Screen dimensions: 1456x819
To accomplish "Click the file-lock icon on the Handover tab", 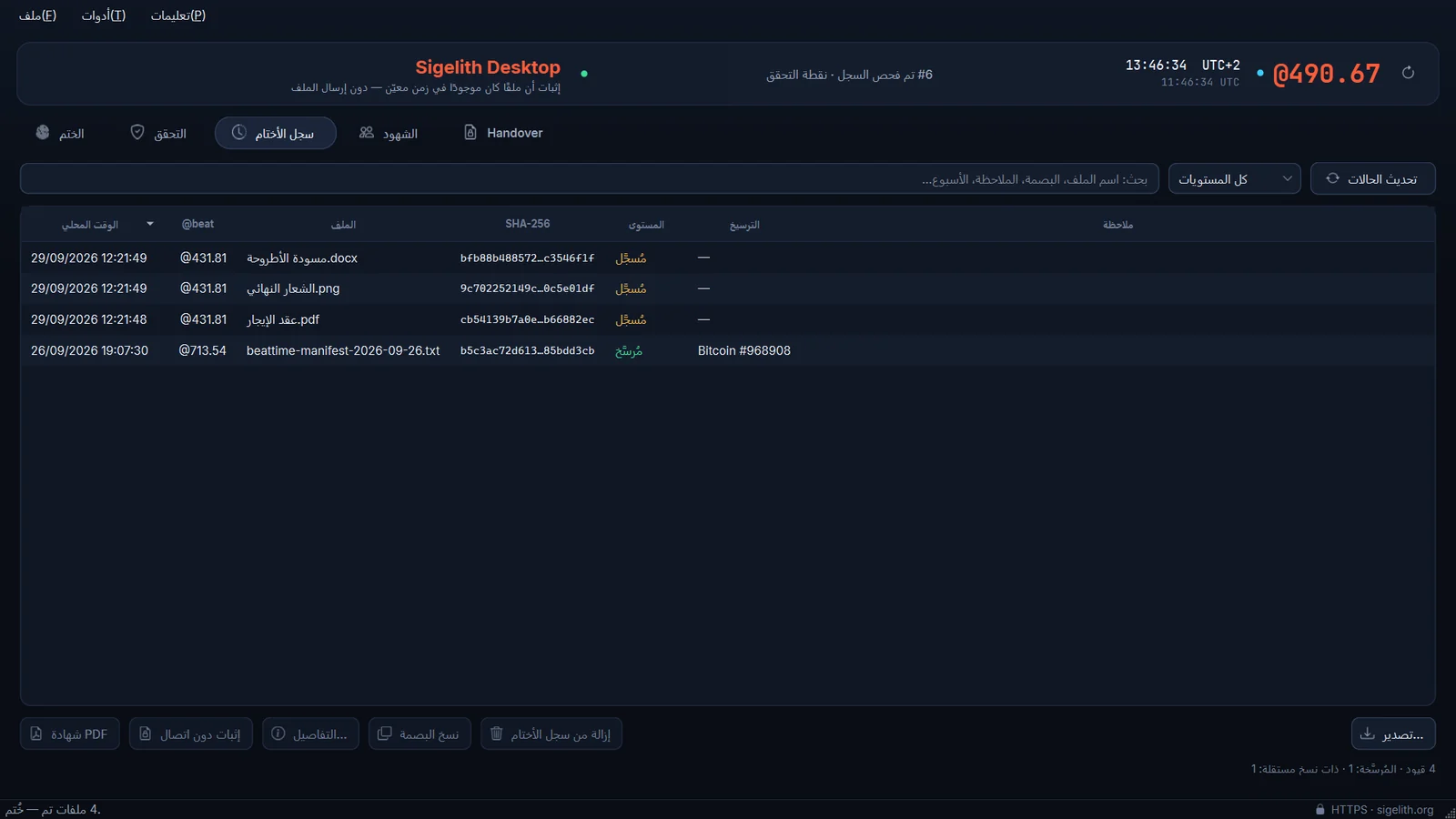I will (470, 133).
